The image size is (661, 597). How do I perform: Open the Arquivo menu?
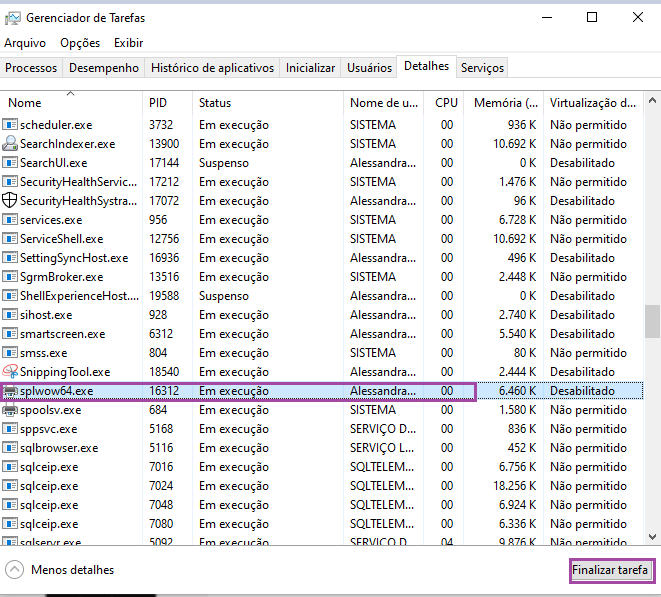25,43
